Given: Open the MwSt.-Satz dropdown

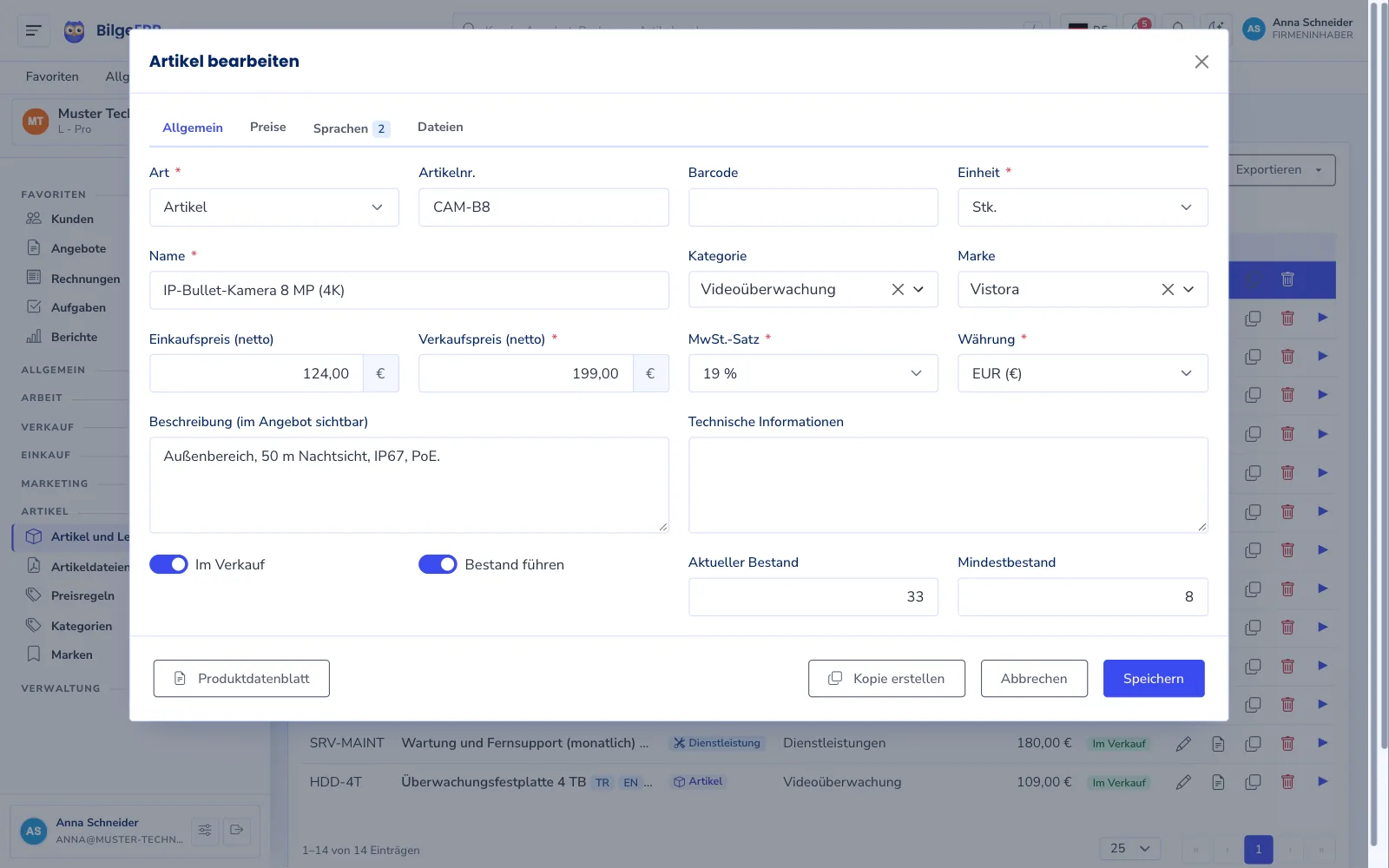Looking at the screenshot, I should pos(813,373).
